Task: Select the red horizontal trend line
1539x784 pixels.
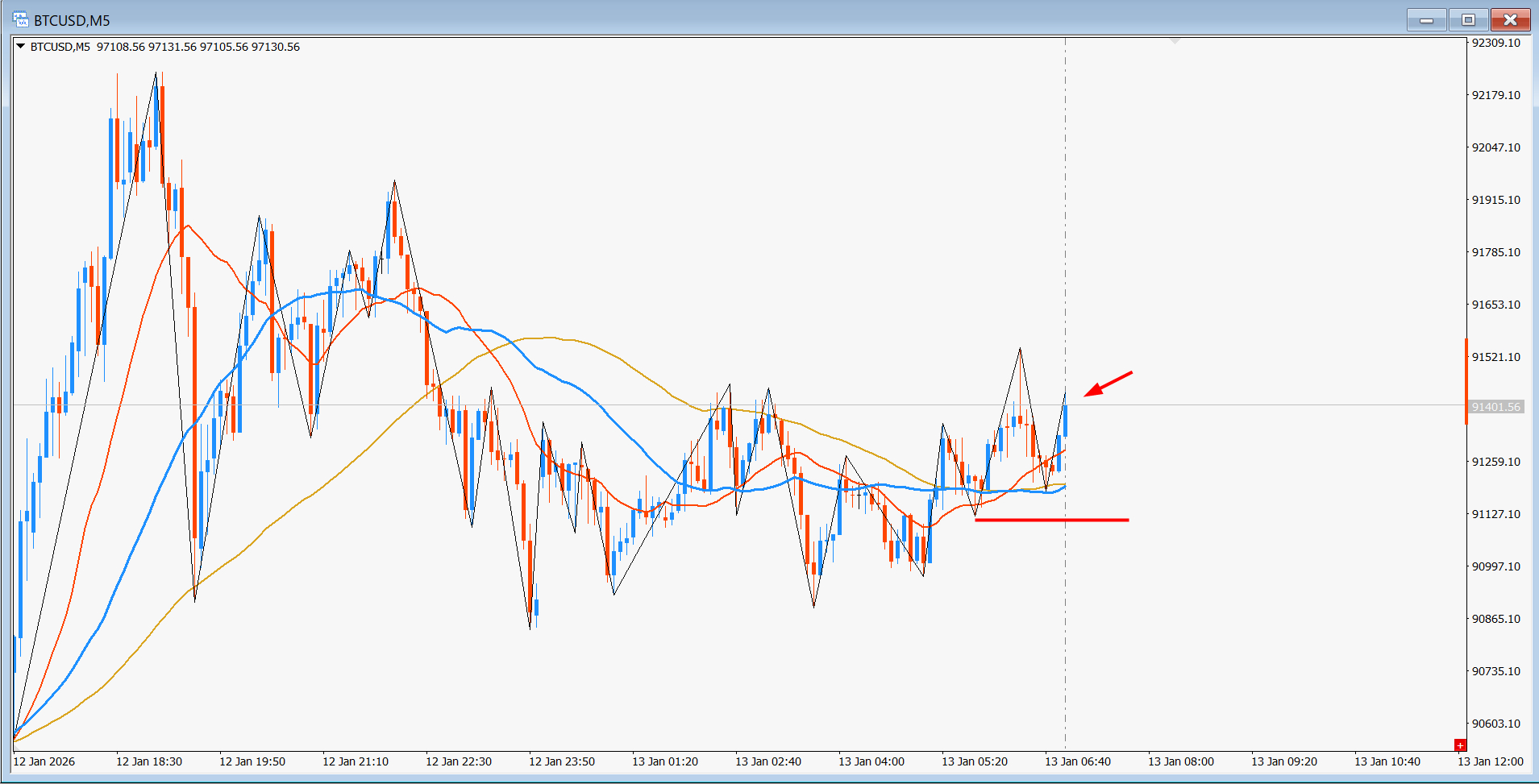Action: point(1051,521)
